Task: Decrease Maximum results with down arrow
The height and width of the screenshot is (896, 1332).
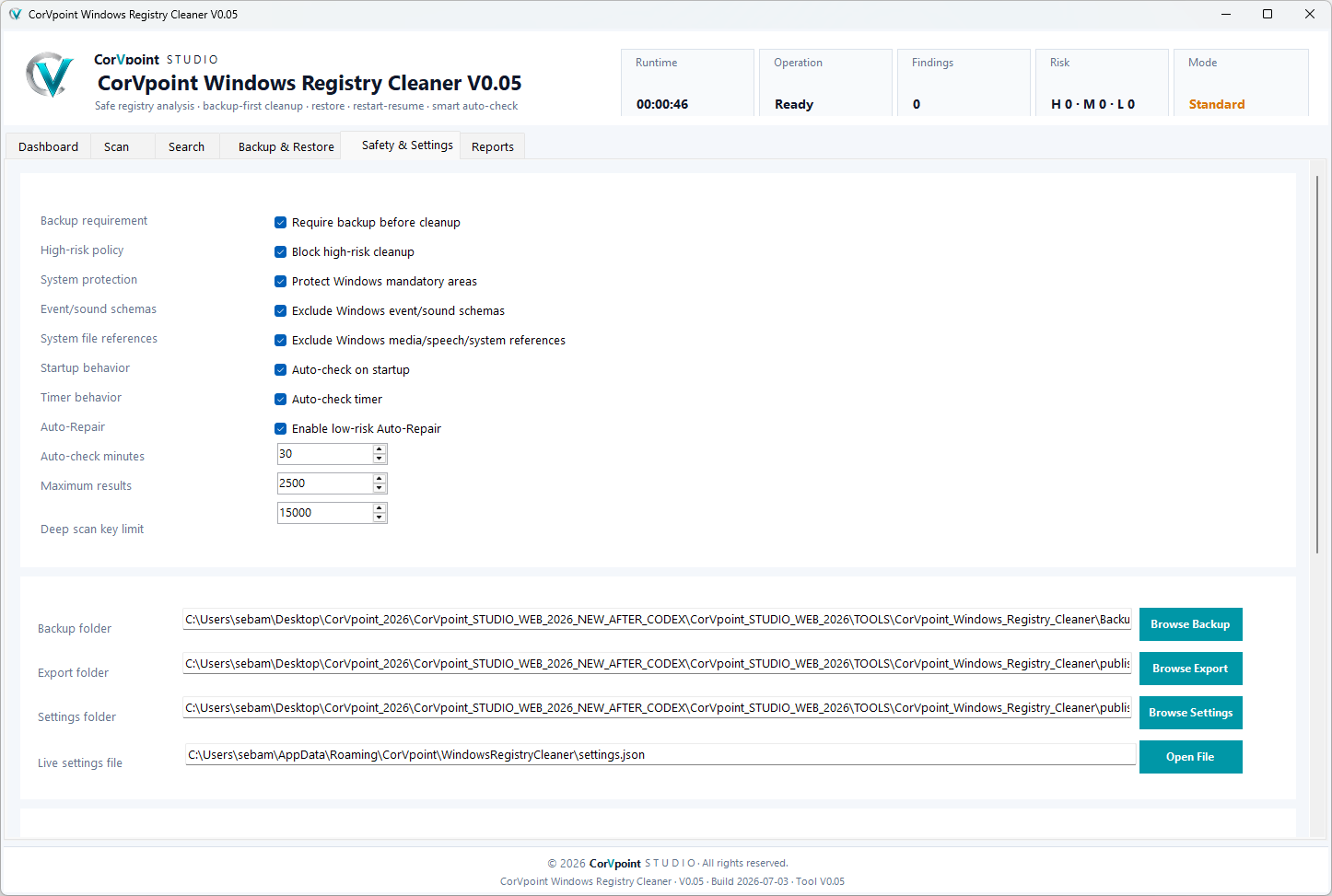Action: pyautogui.click(x=380, y=488)
